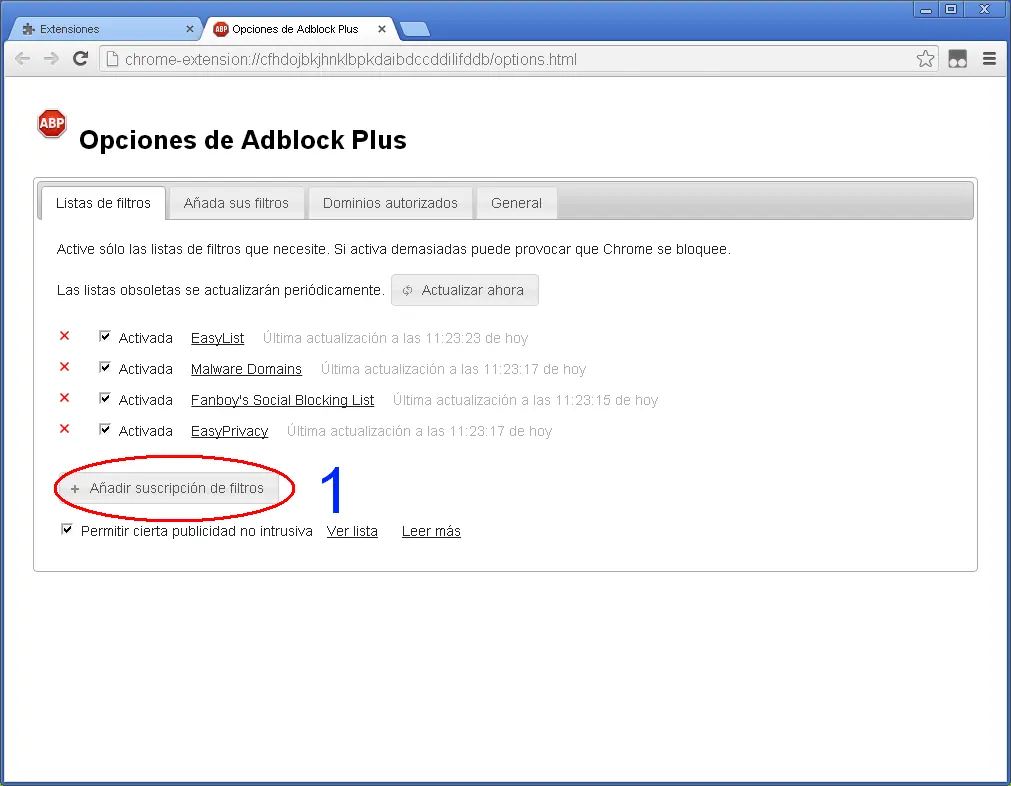Click the page icon in the address bar

[112, 59]
